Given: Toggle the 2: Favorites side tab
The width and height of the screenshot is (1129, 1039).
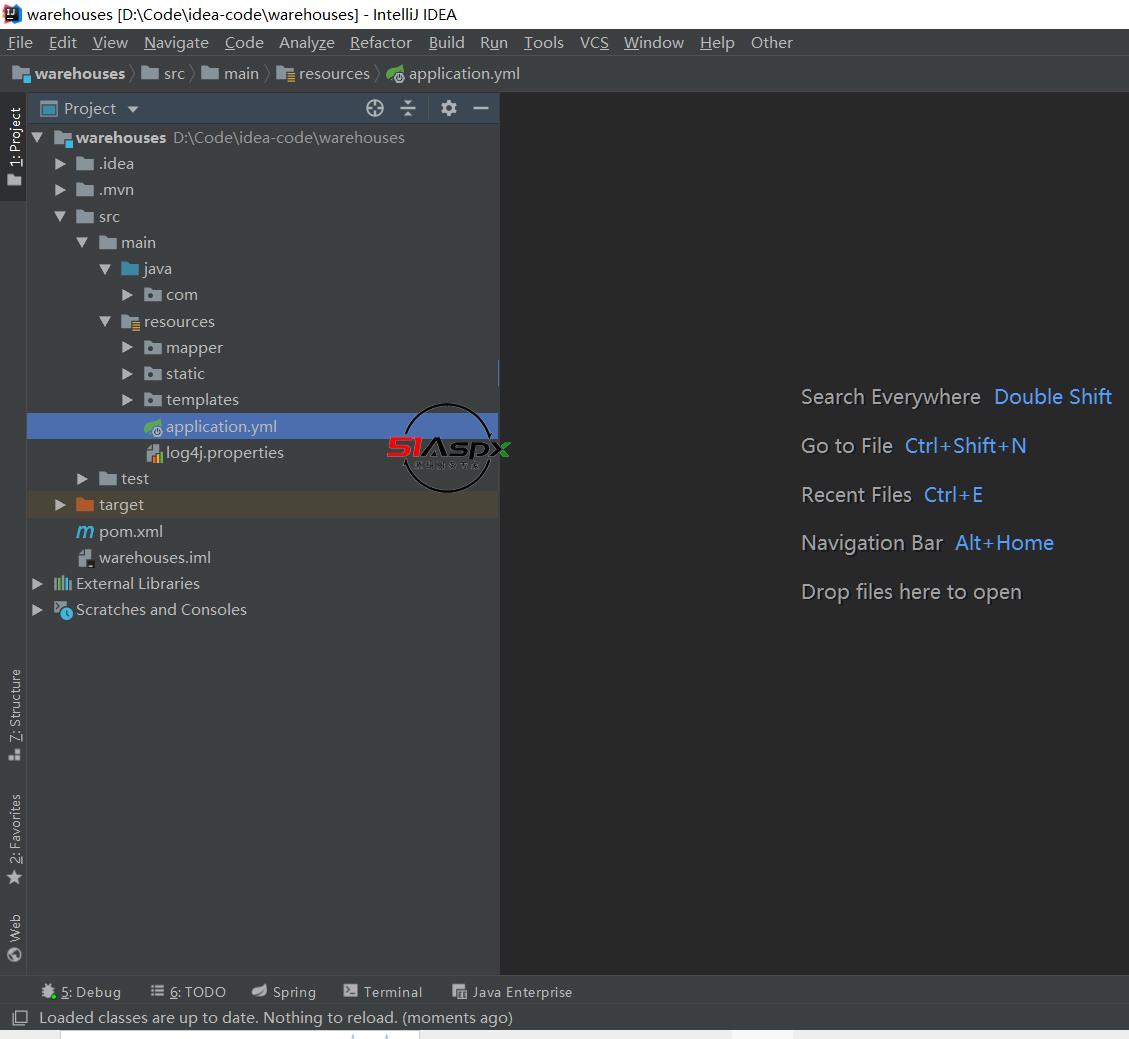Looking at the screenshot, I should point(14,839).
